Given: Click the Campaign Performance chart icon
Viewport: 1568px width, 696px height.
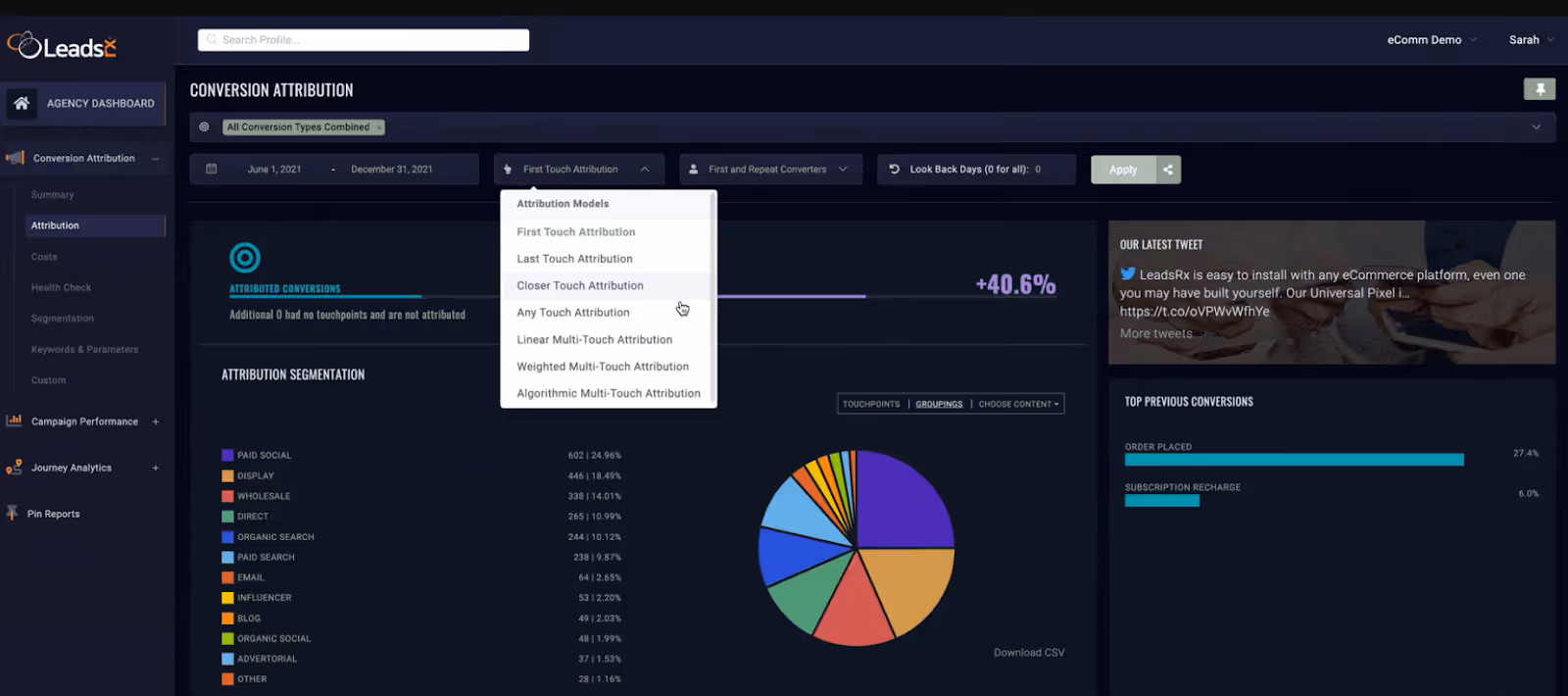Looking at the screenshot, I should click(x=14, y=421).
